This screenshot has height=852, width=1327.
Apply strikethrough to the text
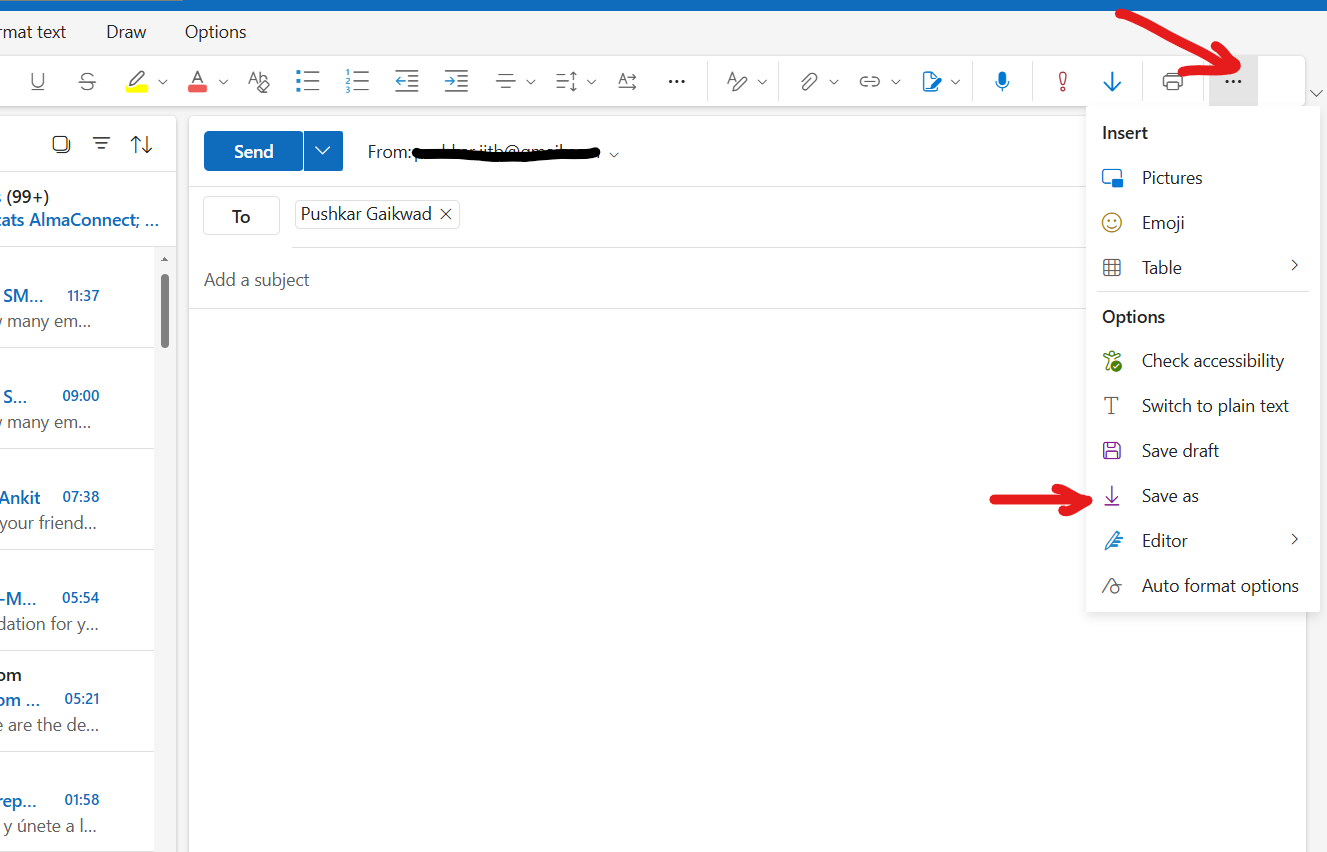pos(87,81)
